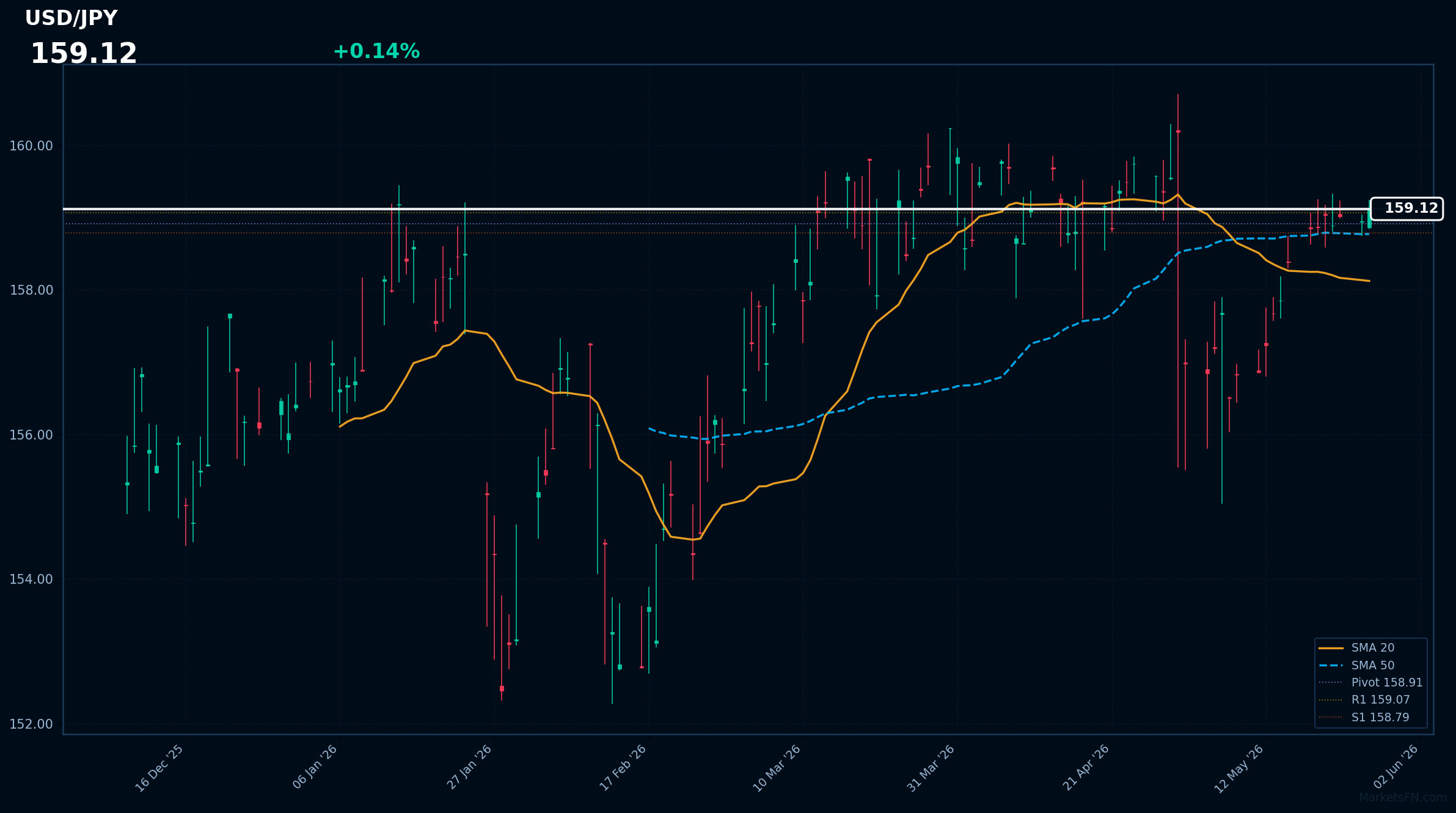
Task: Click the 160.00 y-axis label
Action: click(31, 146)
